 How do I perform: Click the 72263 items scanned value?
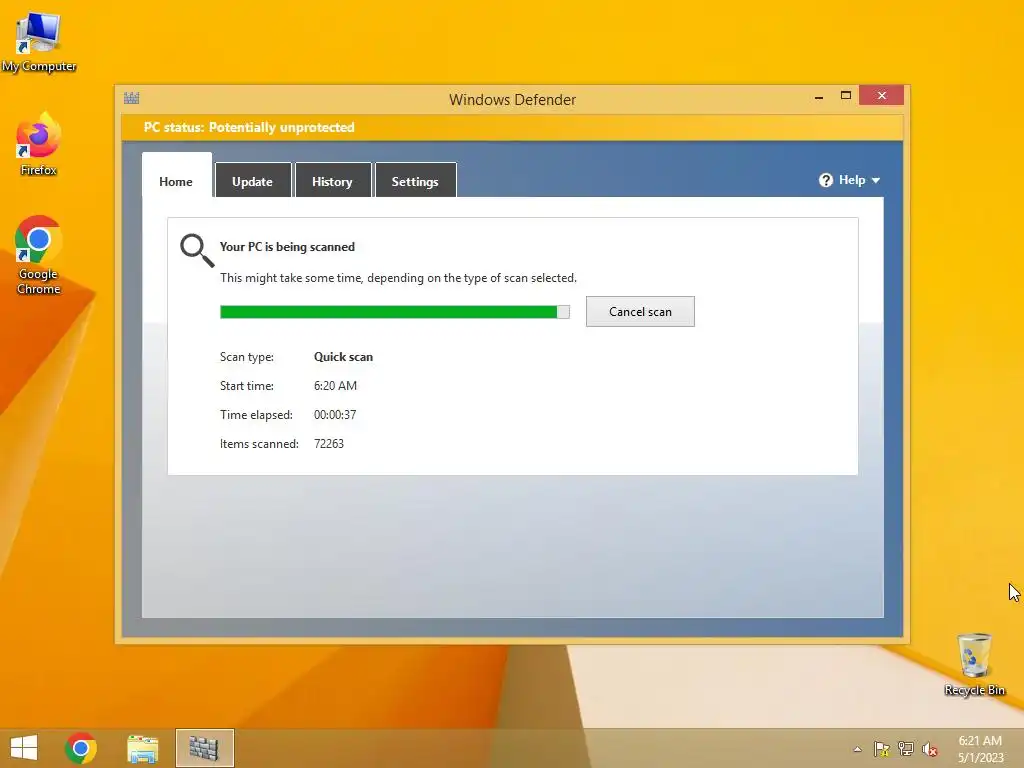click(328, 443)
